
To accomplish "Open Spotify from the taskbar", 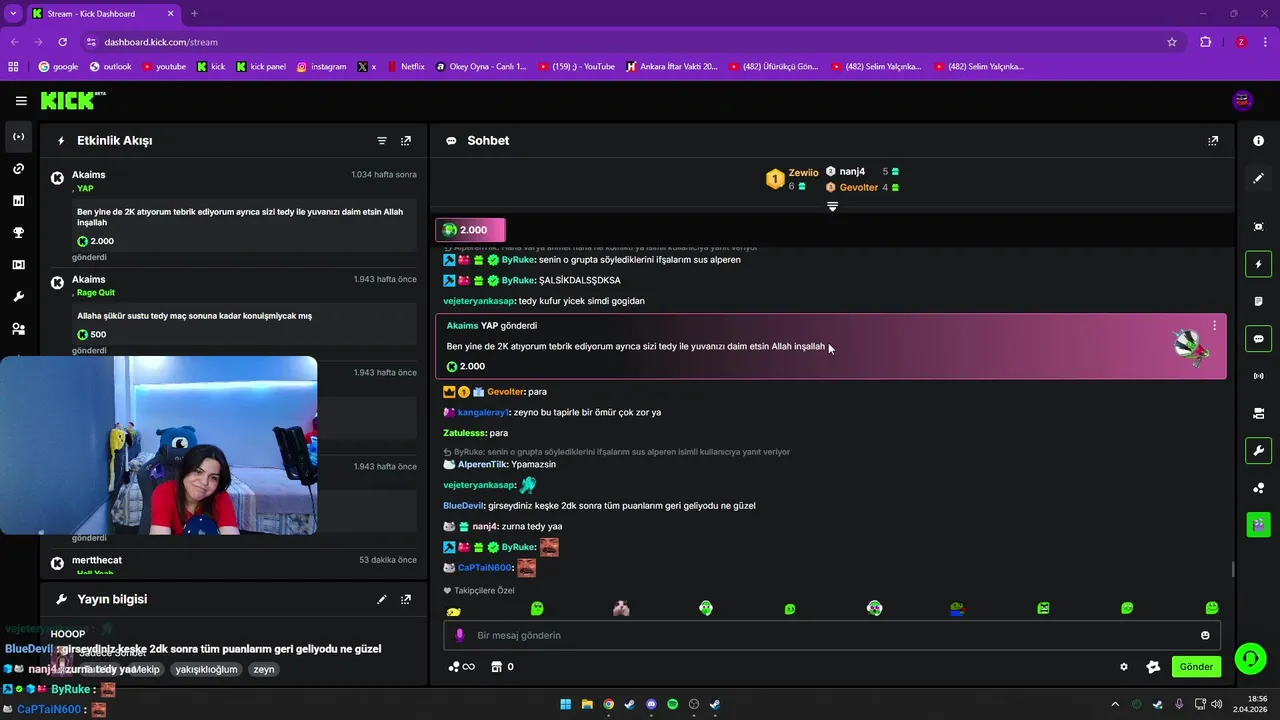I will [672, 704].
